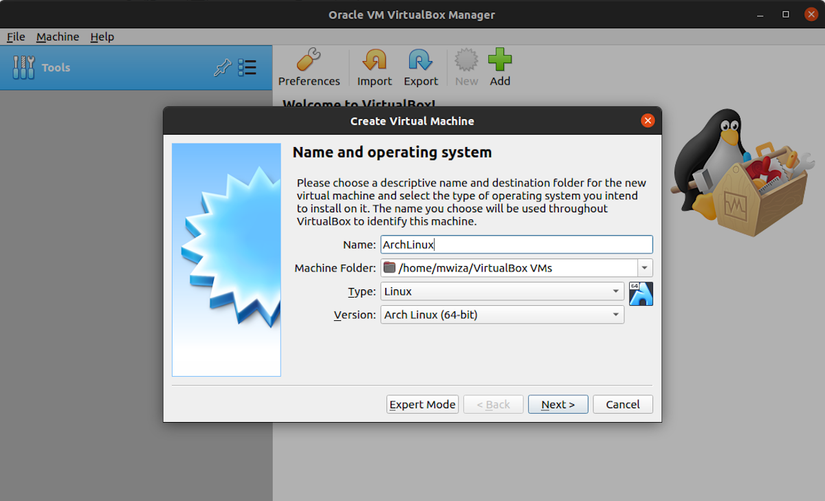Expand the Machine Folder dropdown arrow
825x501 pixels.
(x=645, y=268)
